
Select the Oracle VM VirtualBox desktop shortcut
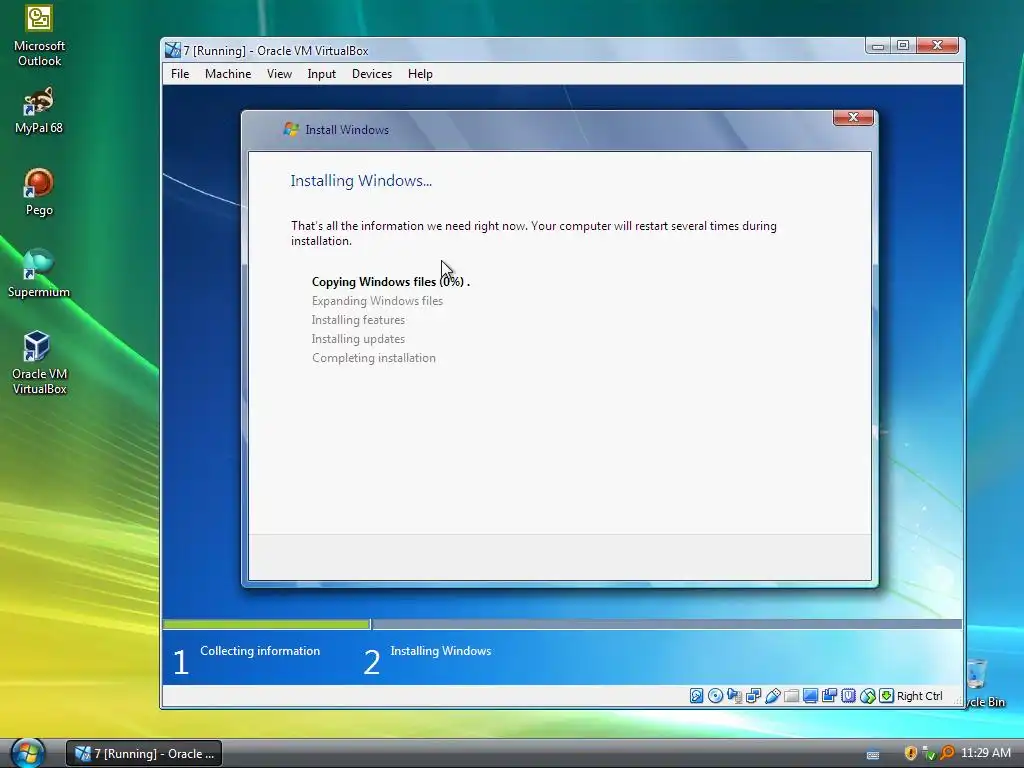[x=39, y=363]
